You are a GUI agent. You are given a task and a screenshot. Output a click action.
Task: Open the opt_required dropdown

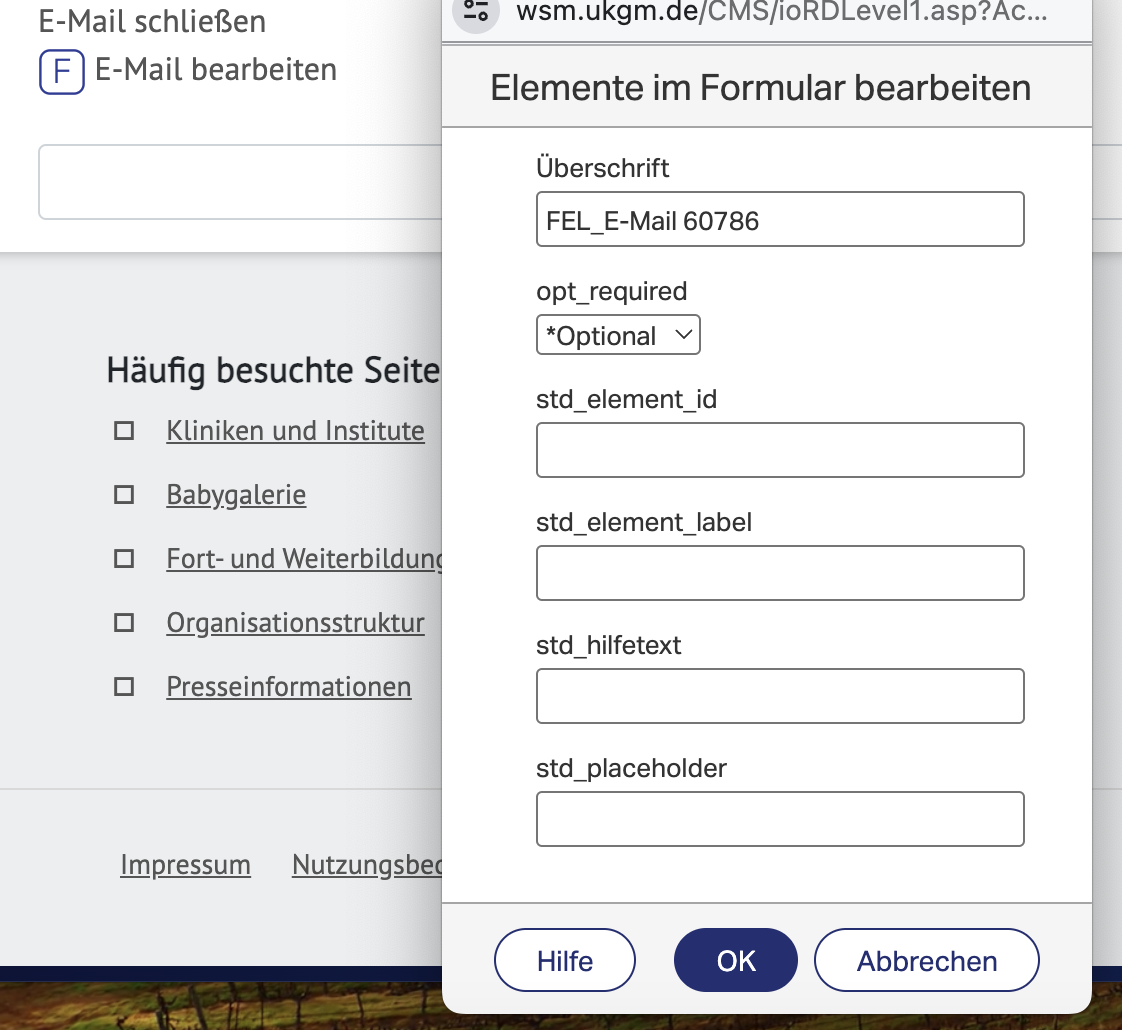(x=618, y=335)
